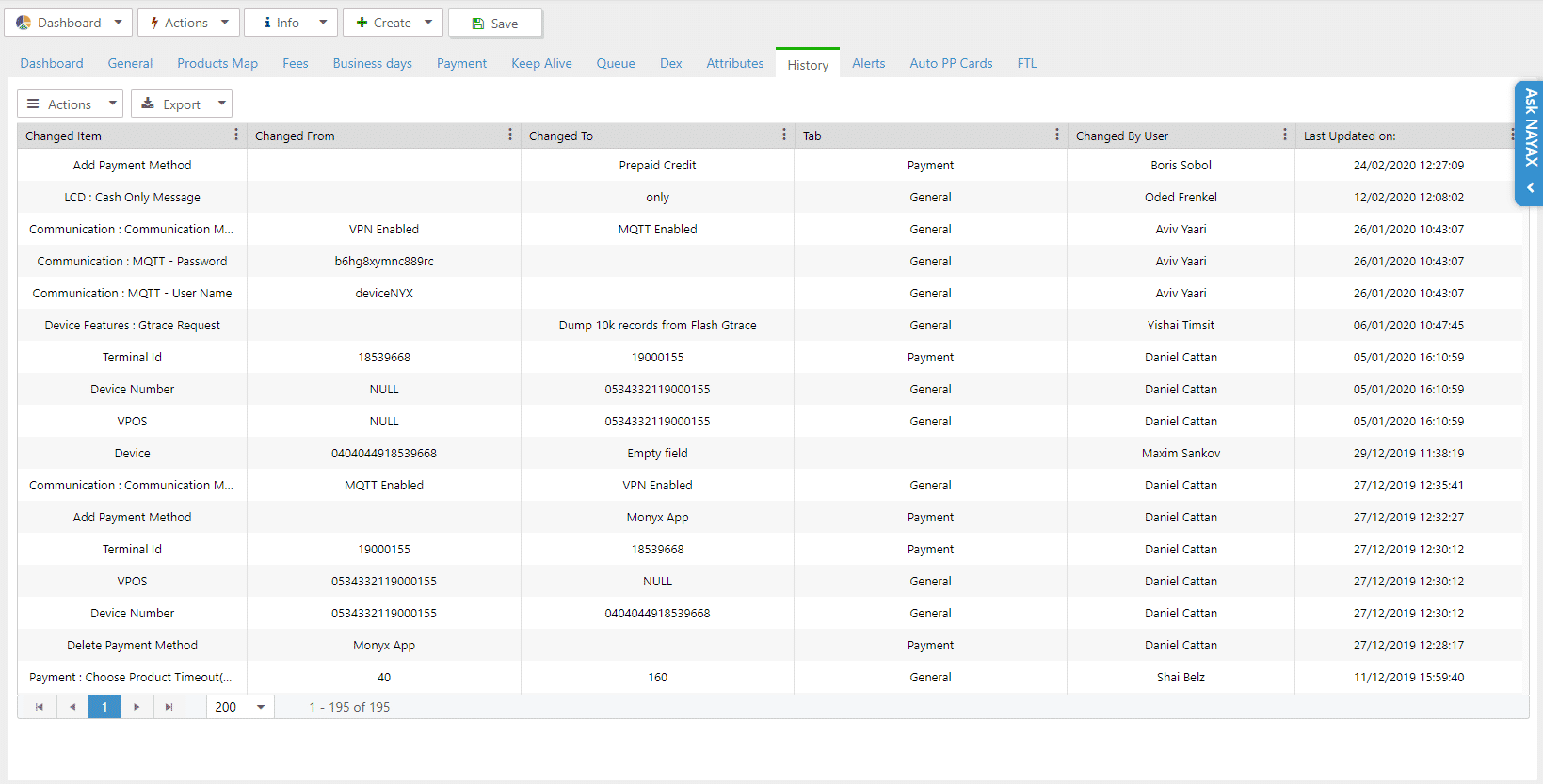
Task: Click the 'Maxim Sankov' user cell
Action: [1181, 453]
